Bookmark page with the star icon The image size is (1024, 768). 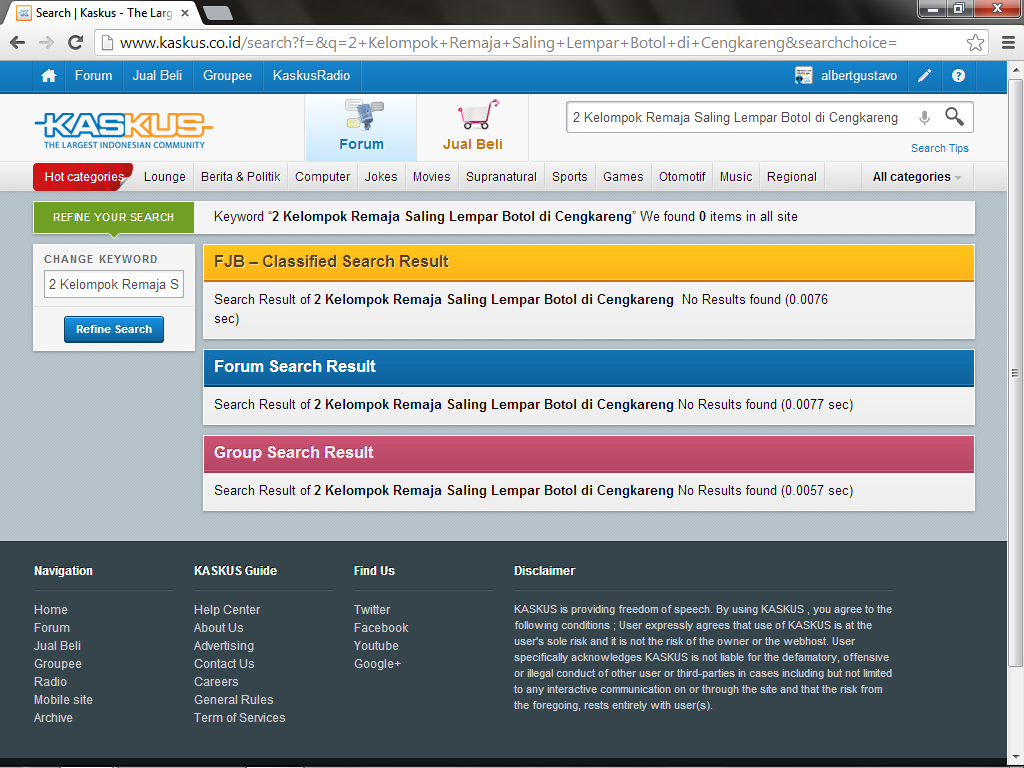point(975,43)
